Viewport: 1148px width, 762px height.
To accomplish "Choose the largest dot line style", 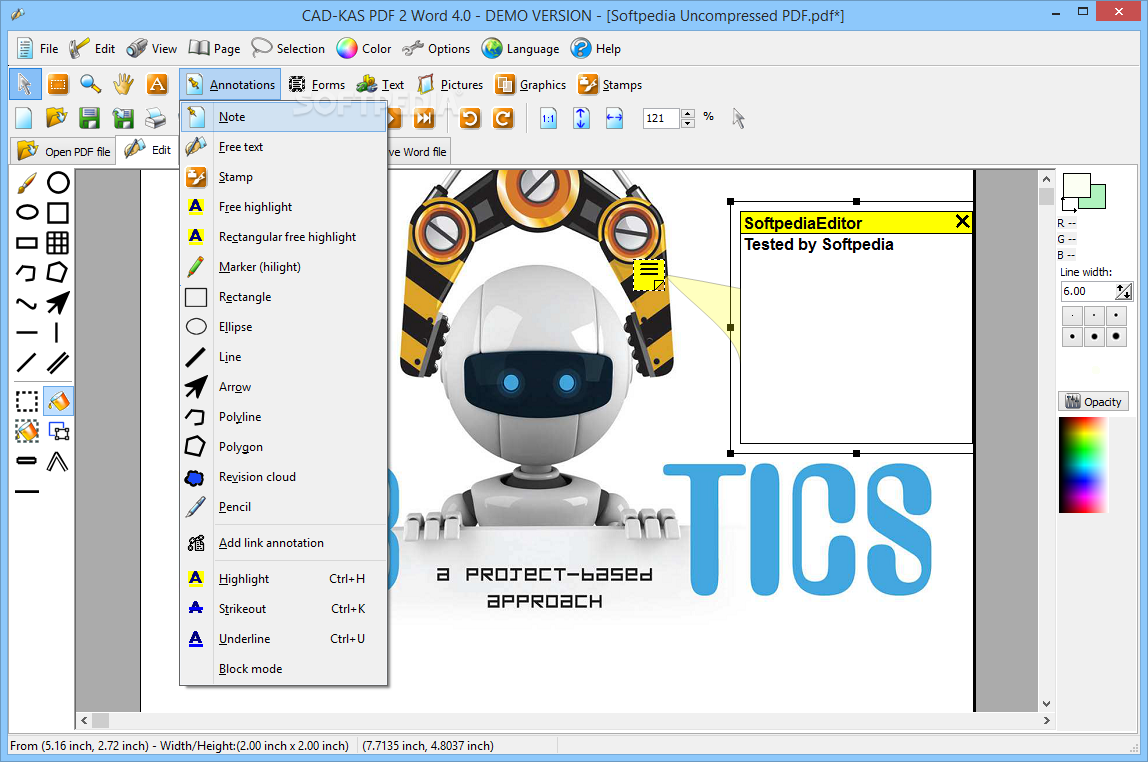I will 1116,337.
